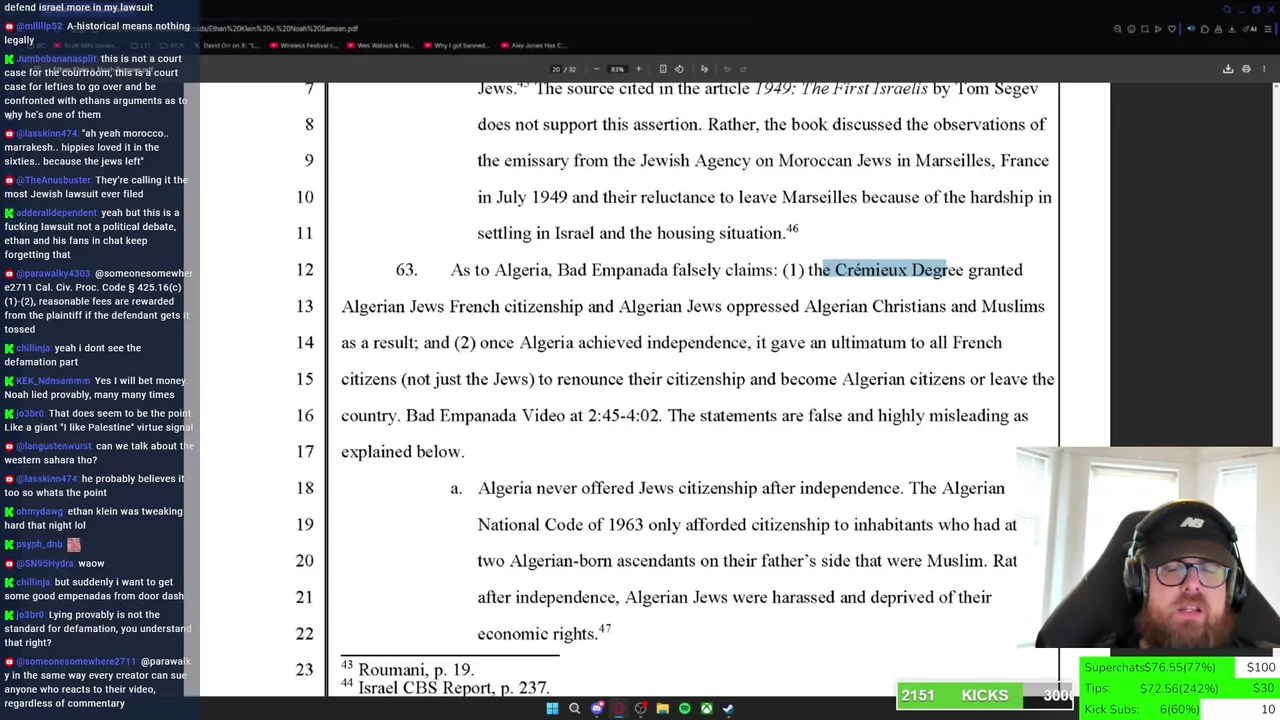
Task: Click the Windows taskbar search icon
Action: coord(574,709)
